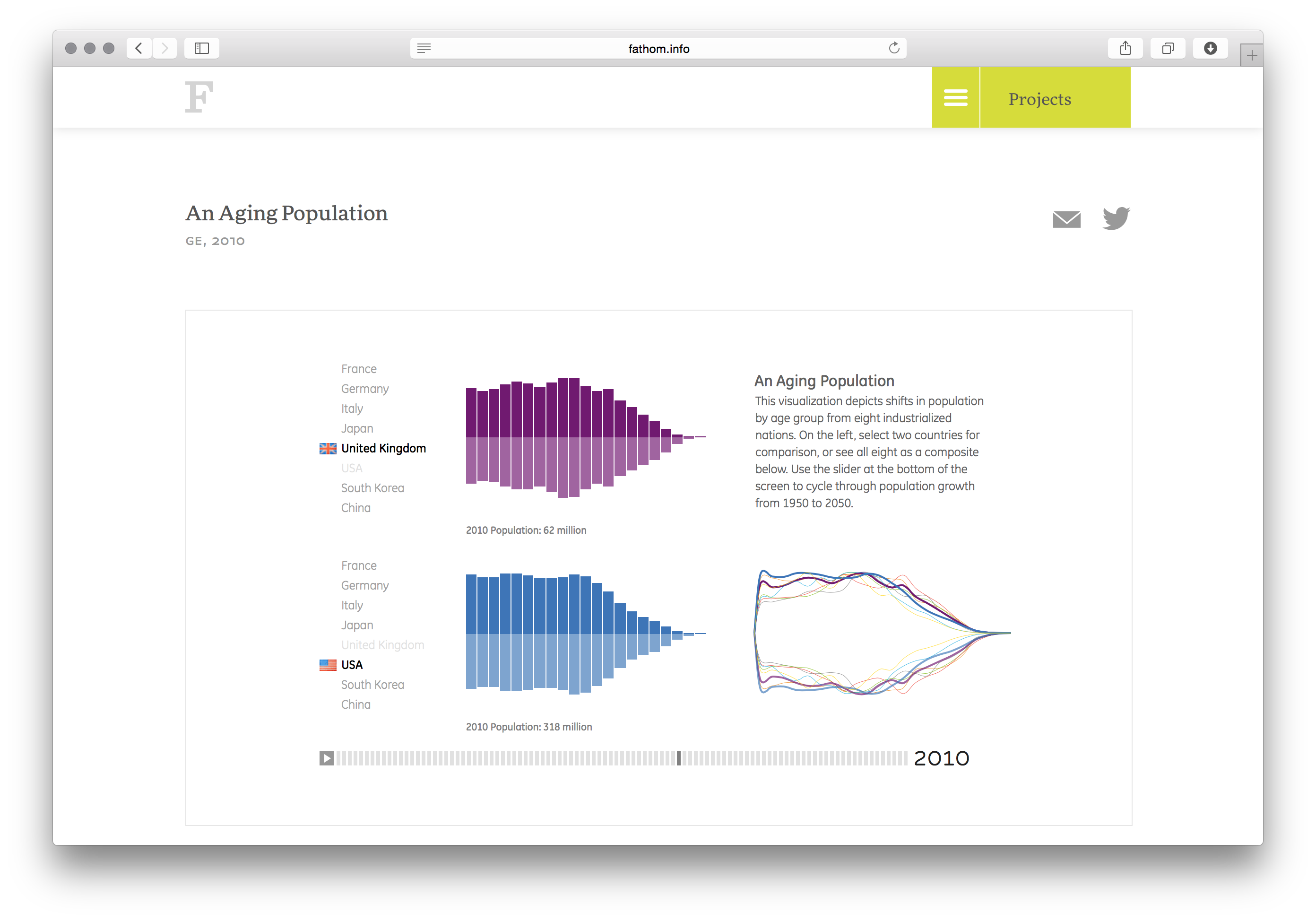The image size is (1316, 921).
Task: Click the show all tabs button
Action: pos(1168,48)
